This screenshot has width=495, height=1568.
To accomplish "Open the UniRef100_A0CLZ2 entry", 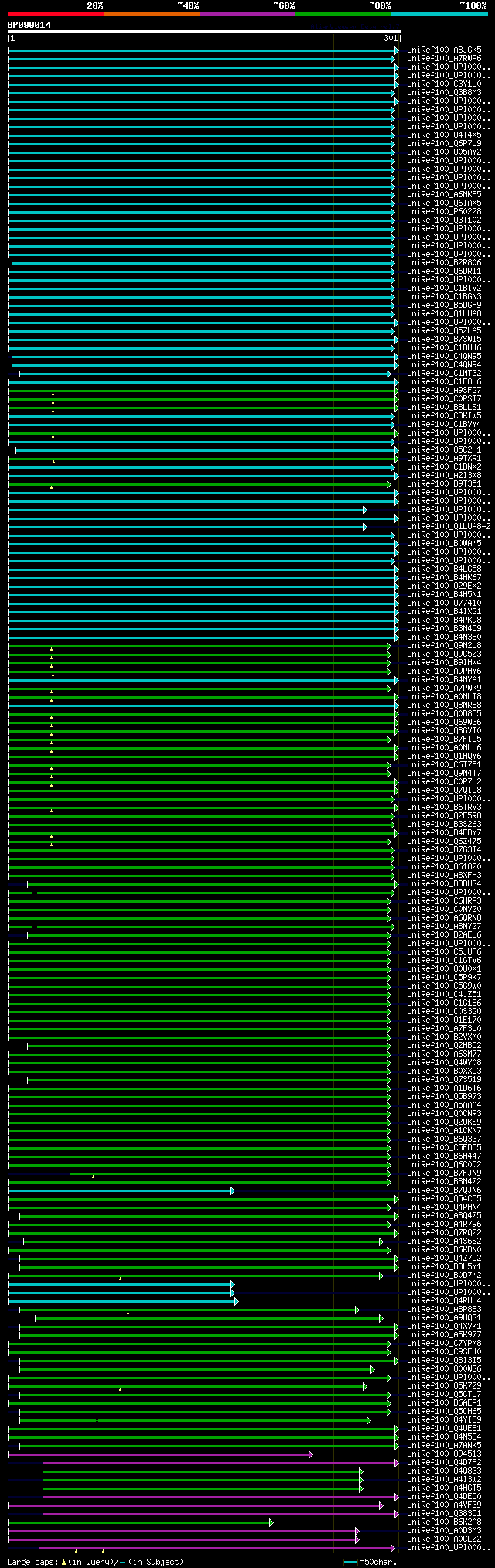I will pos(444,1539).
